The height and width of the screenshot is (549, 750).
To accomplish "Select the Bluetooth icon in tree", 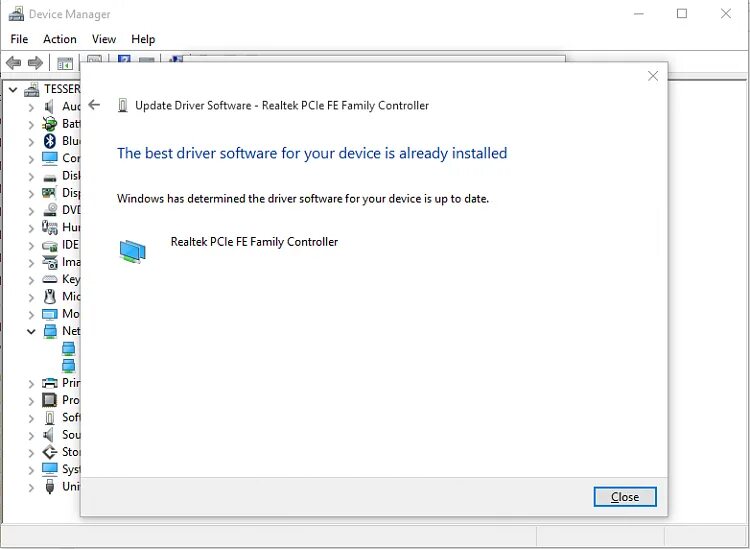I will coord(49,141).
